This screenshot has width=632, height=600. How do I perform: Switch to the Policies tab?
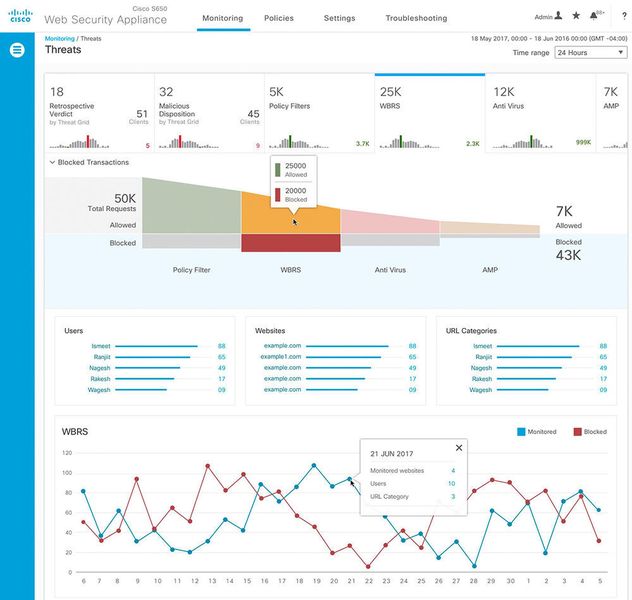(279, 18)
